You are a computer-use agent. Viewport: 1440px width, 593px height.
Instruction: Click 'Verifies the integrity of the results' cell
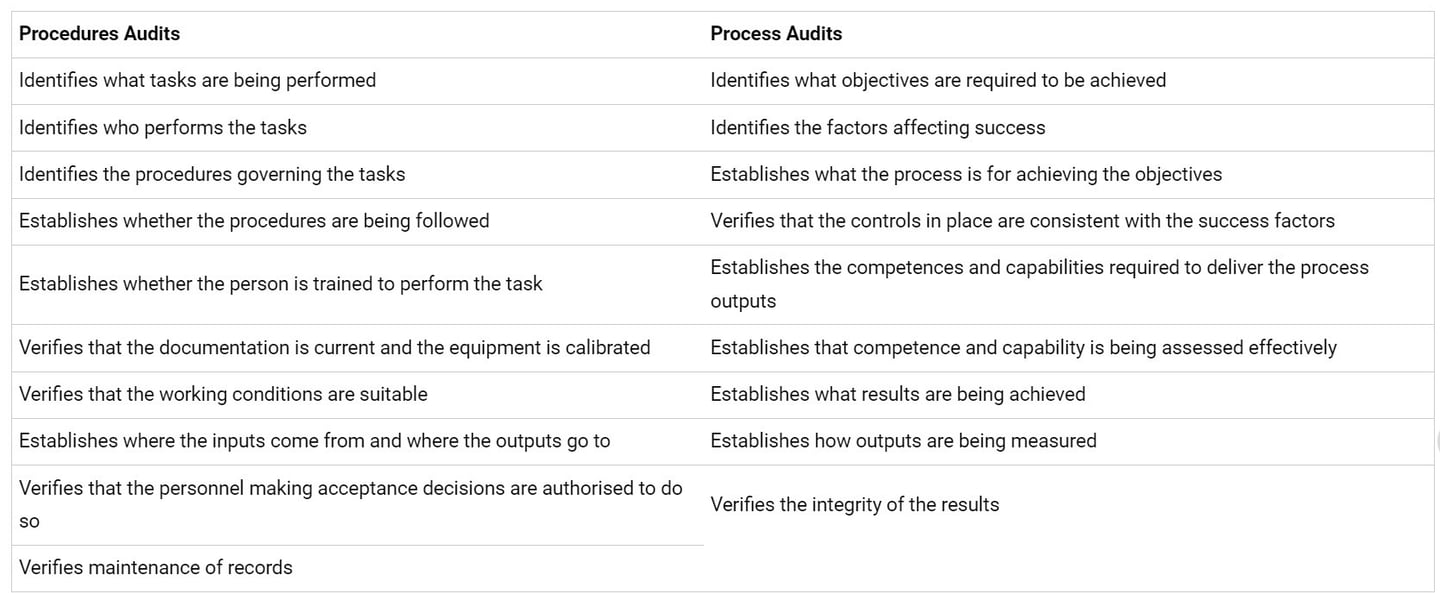(1068, 505)
